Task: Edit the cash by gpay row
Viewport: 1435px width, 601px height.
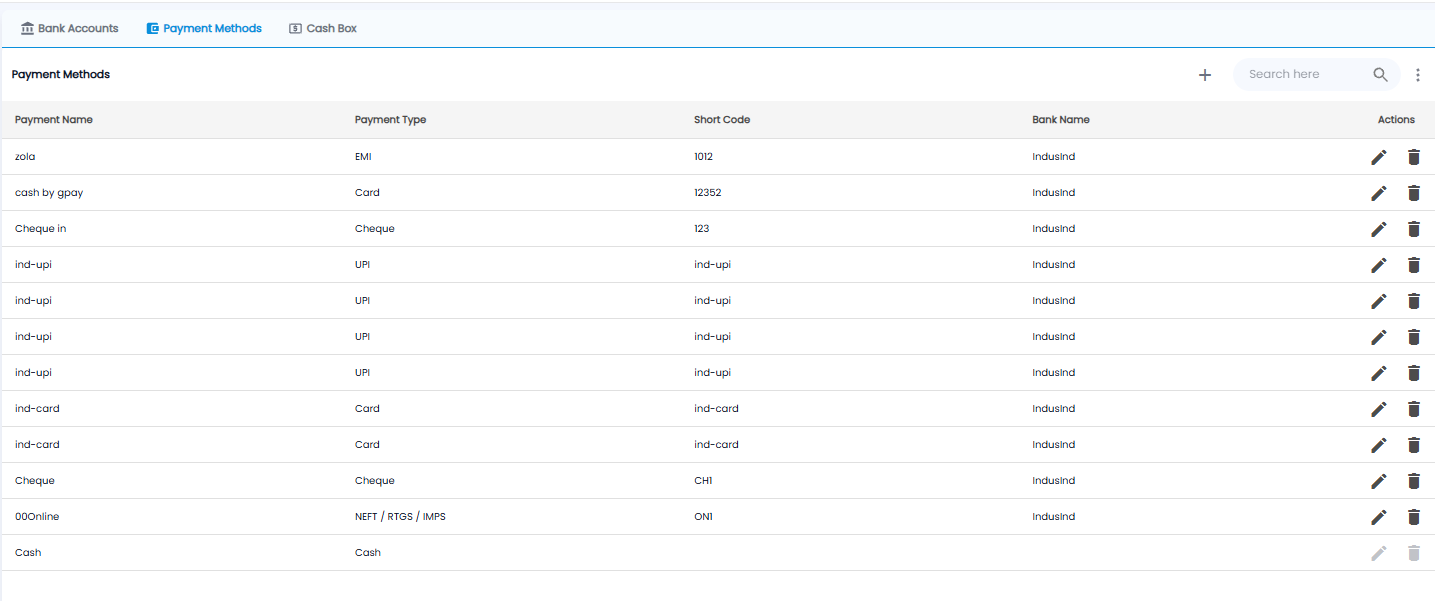Action: 1379,193
